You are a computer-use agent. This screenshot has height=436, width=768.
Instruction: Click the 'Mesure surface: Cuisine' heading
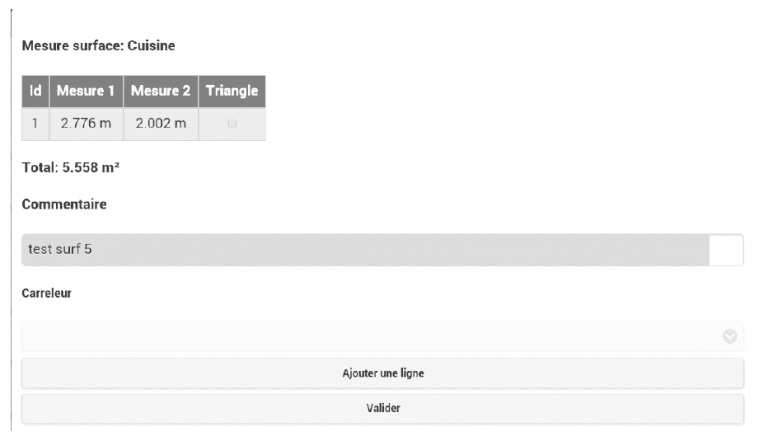point(98,46)
